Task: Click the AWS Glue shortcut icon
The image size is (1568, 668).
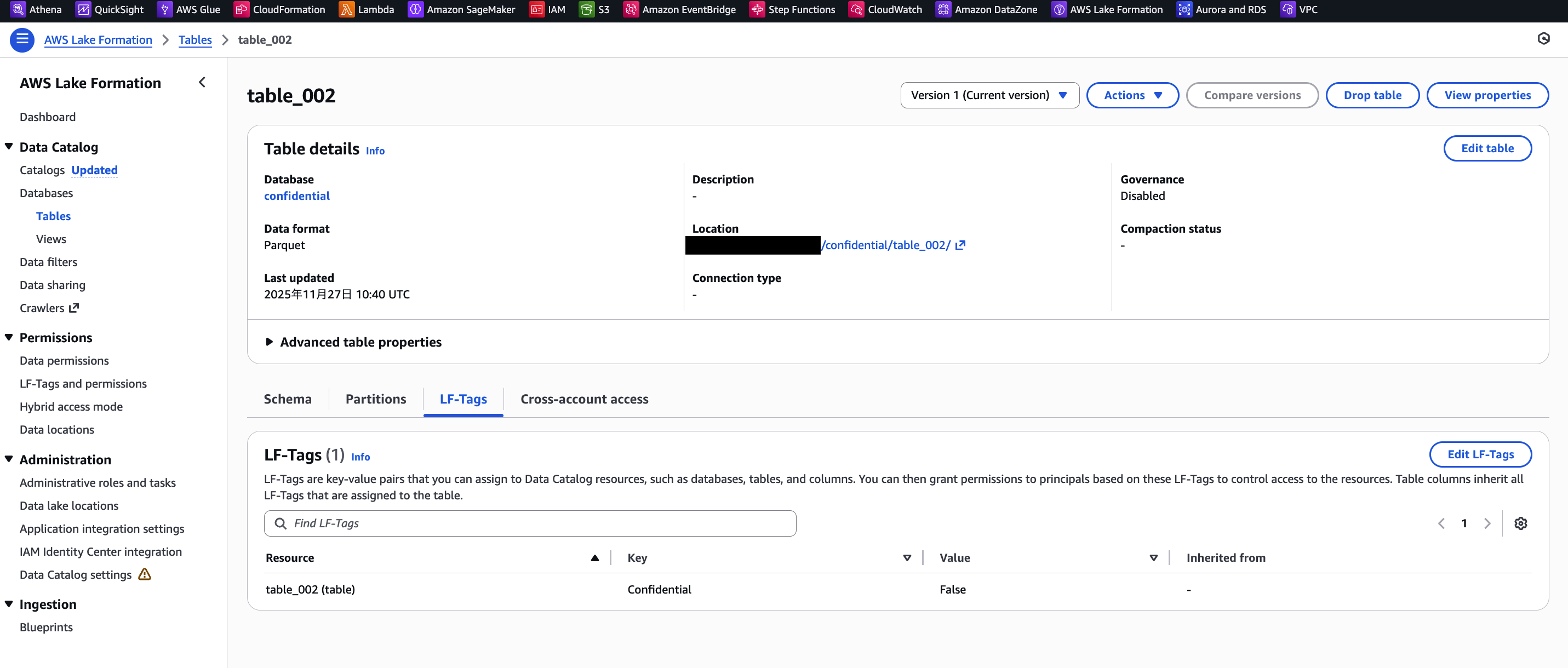Action: tap(164, 10)
